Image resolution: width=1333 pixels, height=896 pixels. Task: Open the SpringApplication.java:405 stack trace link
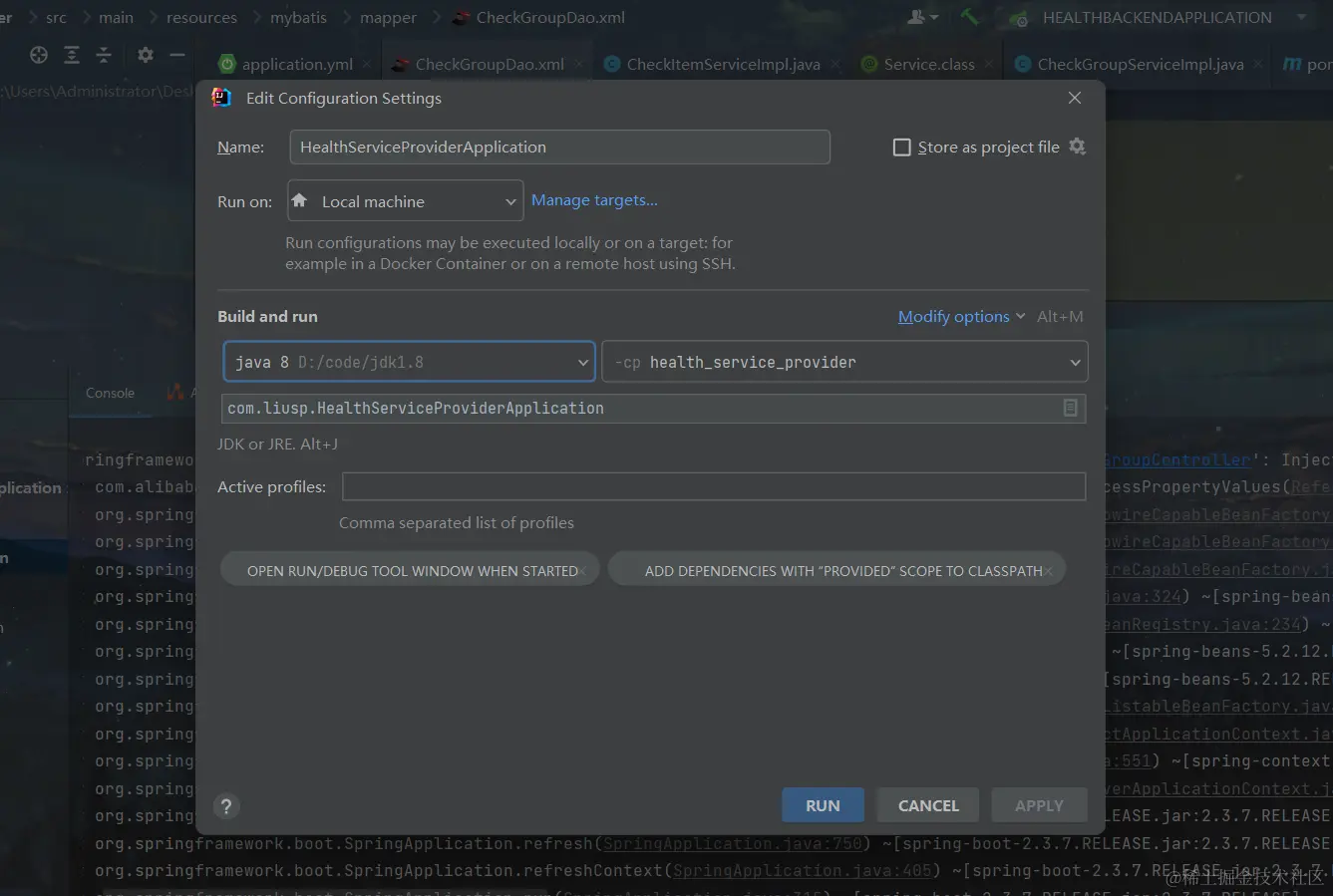point(803,871)
